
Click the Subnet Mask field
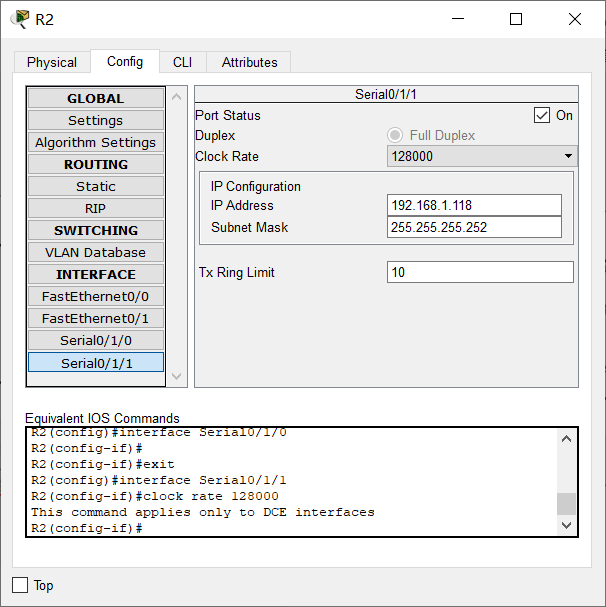474,227
